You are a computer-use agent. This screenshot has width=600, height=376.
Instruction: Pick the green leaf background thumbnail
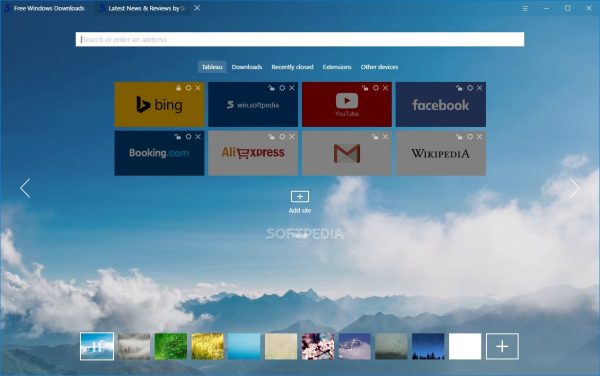[x=171, y=347]
